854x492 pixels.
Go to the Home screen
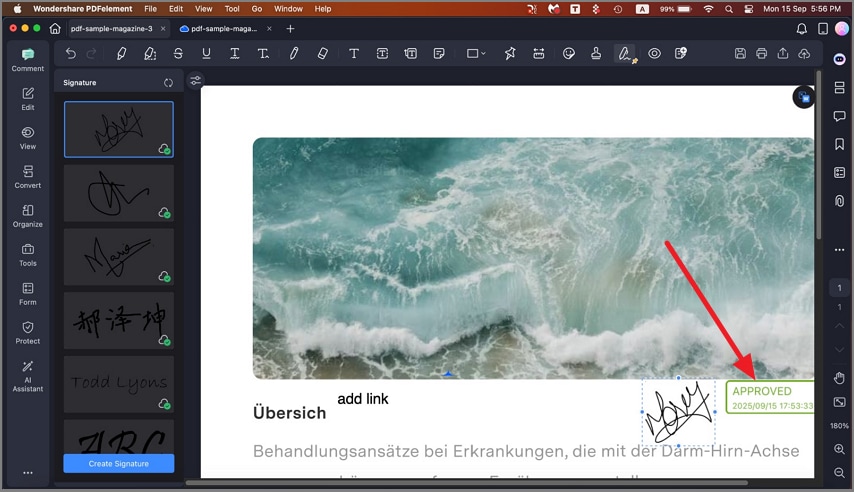(x=55, y=28)
